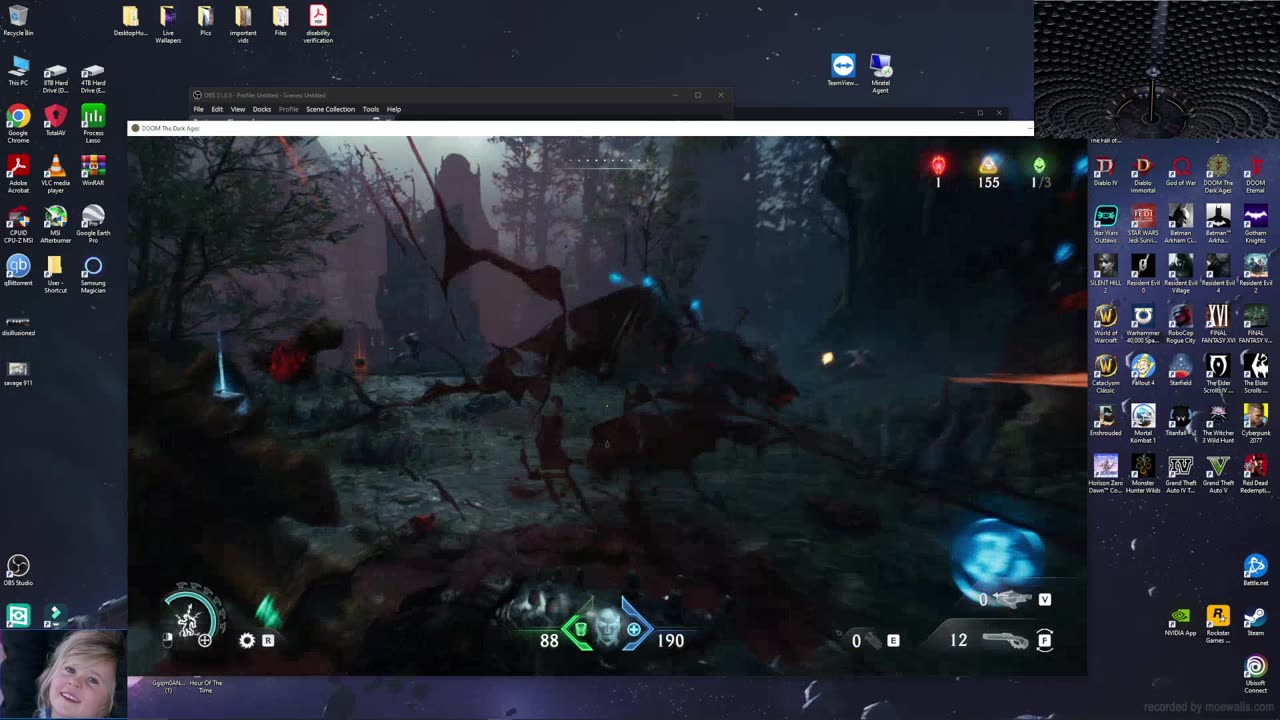
Task: Open the User Shortcut folder
Action: (55, 274)
